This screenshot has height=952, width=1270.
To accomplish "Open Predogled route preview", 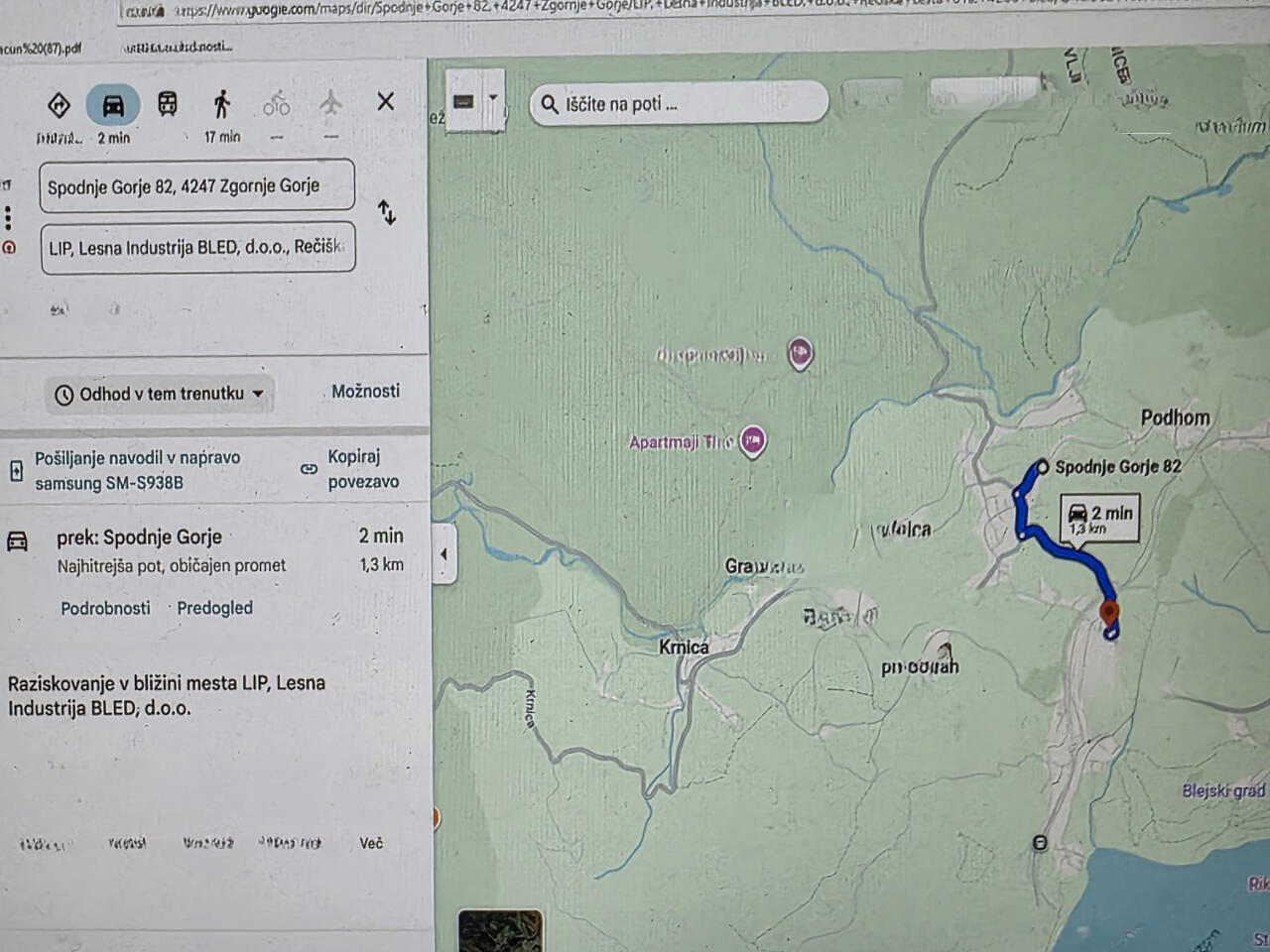I will coord(214,608).
